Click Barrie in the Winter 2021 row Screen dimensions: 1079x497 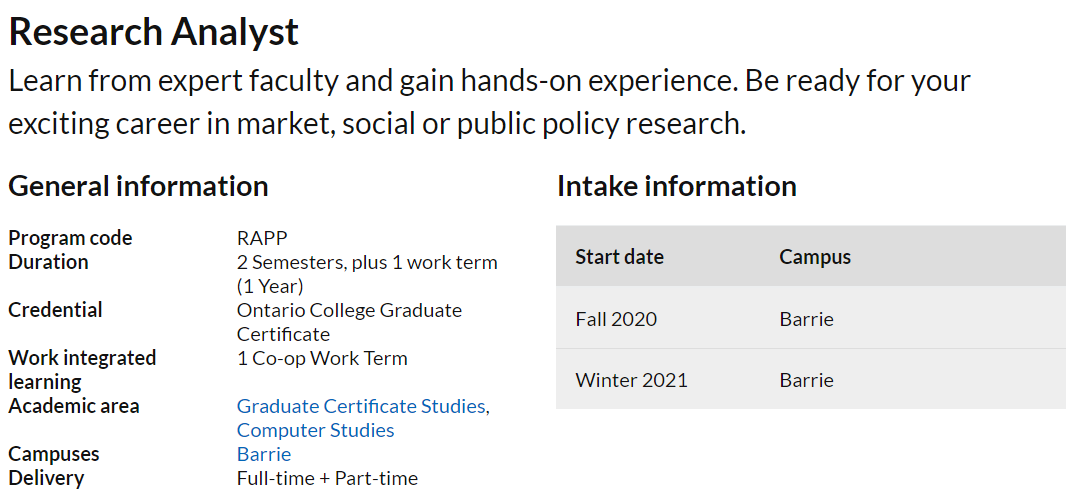(806, 380)
